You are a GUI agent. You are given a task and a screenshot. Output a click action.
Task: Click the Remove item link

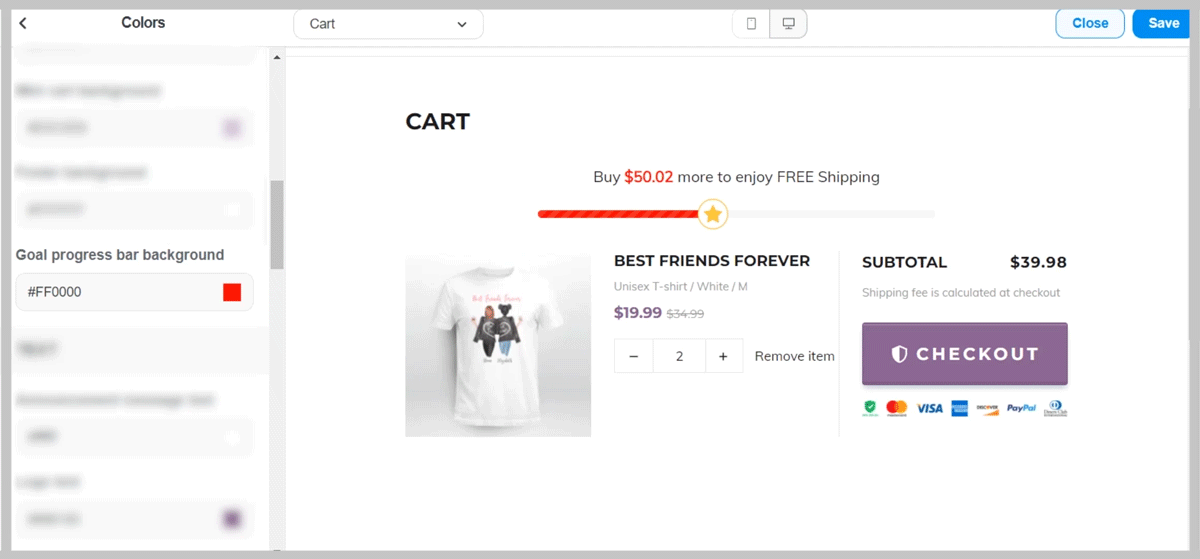[x=794, y=356]
